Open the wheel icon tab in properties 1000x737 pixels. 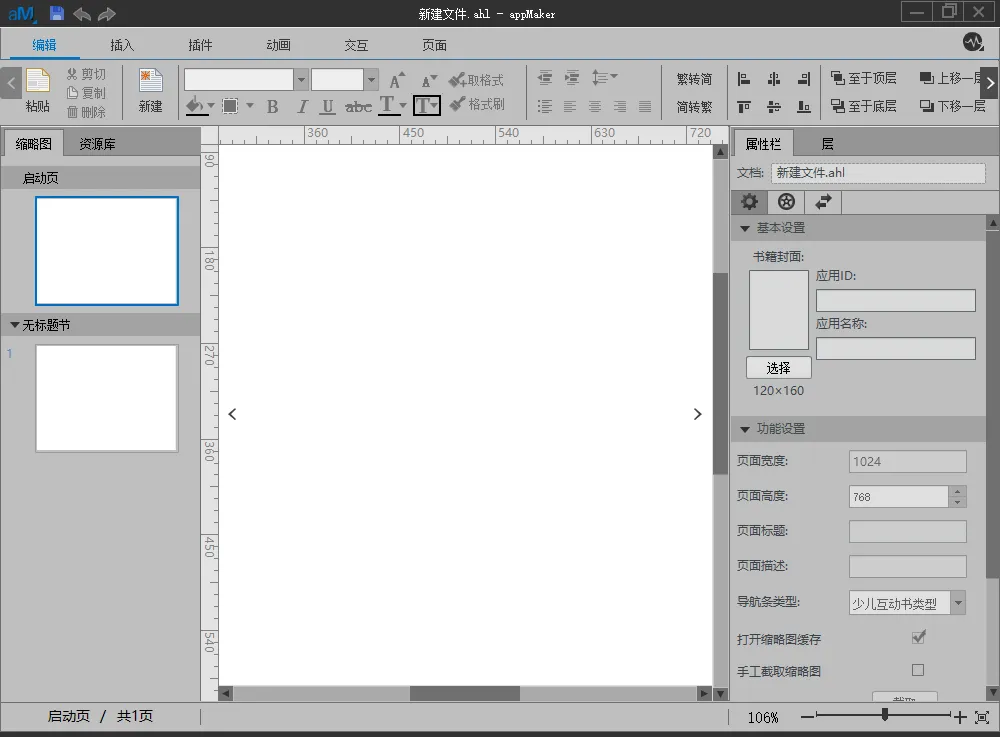click(x=786, y=202)
